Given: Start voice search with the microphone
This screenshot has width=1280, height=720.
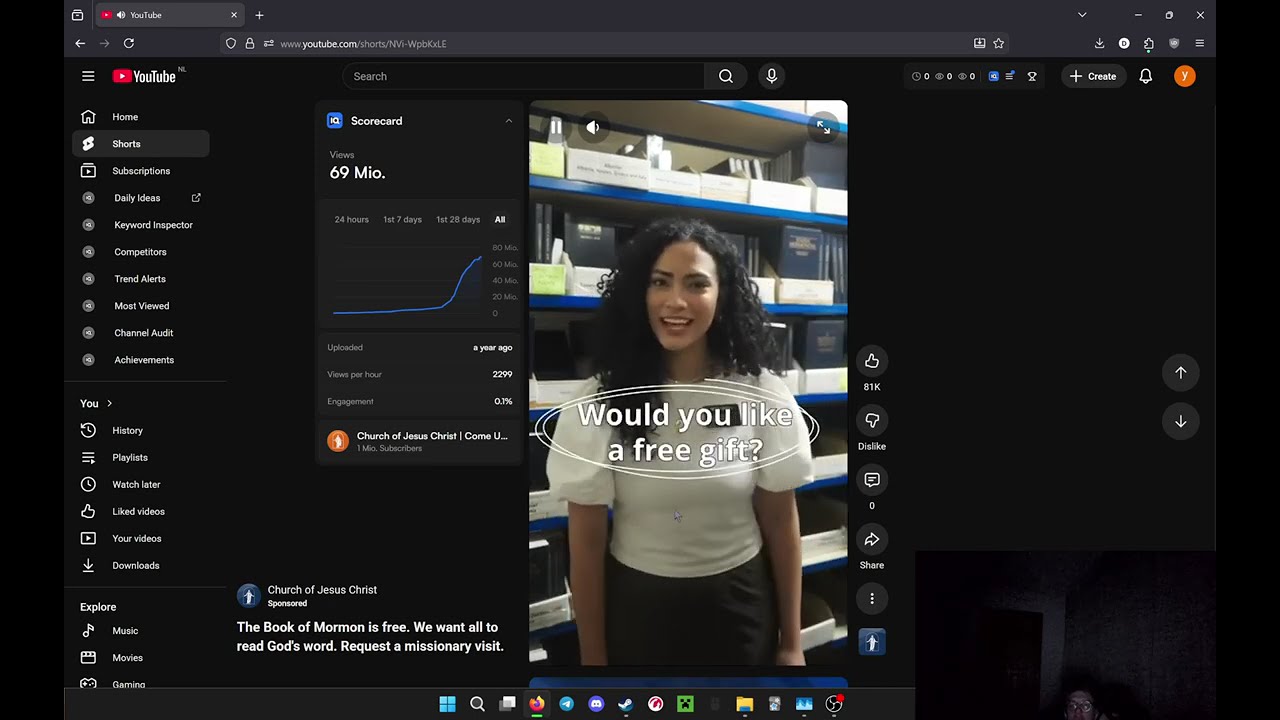Looking at the screenshot, I should point(771,76).
